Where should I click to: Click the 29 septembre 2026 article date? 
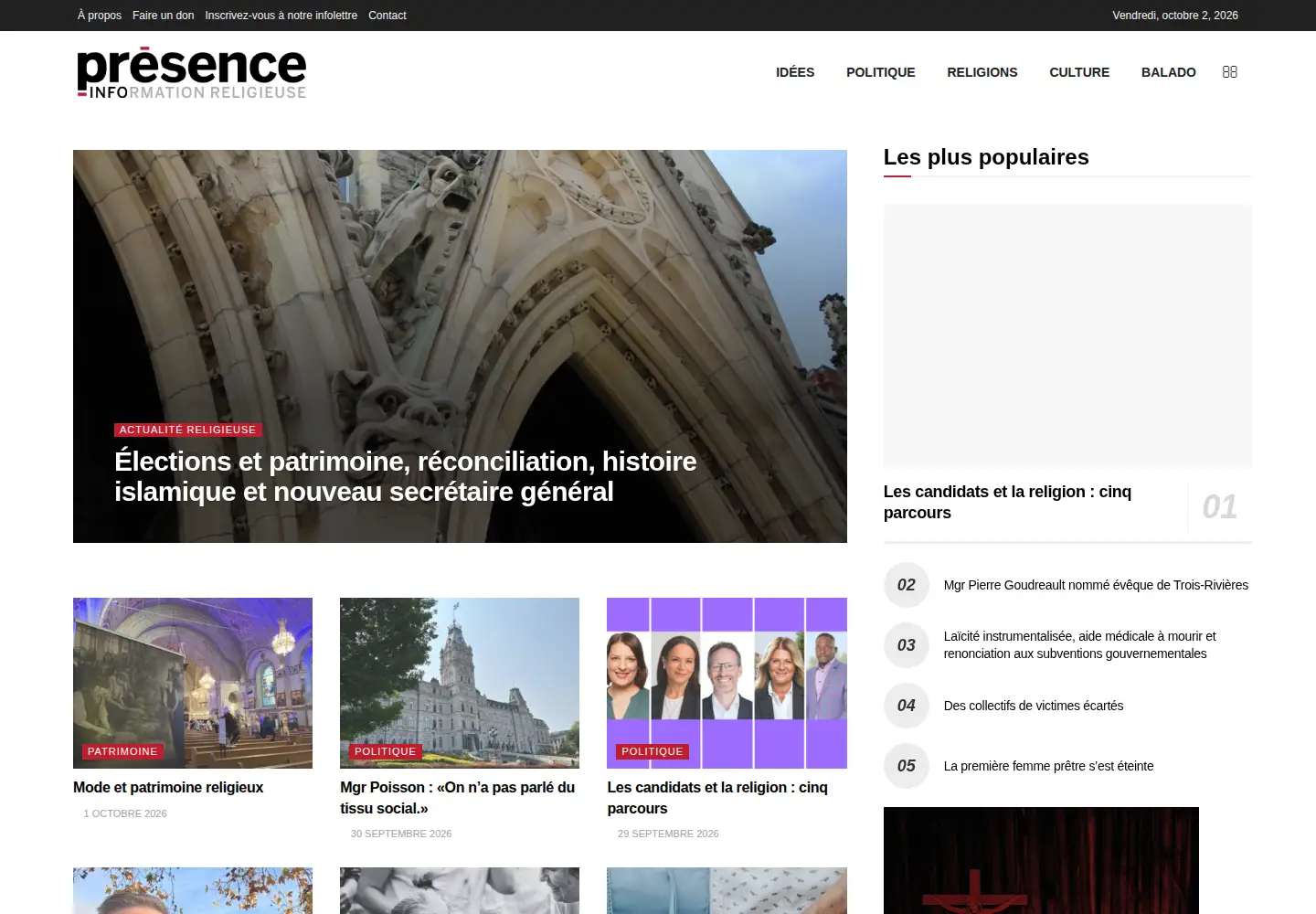[668, 834]
